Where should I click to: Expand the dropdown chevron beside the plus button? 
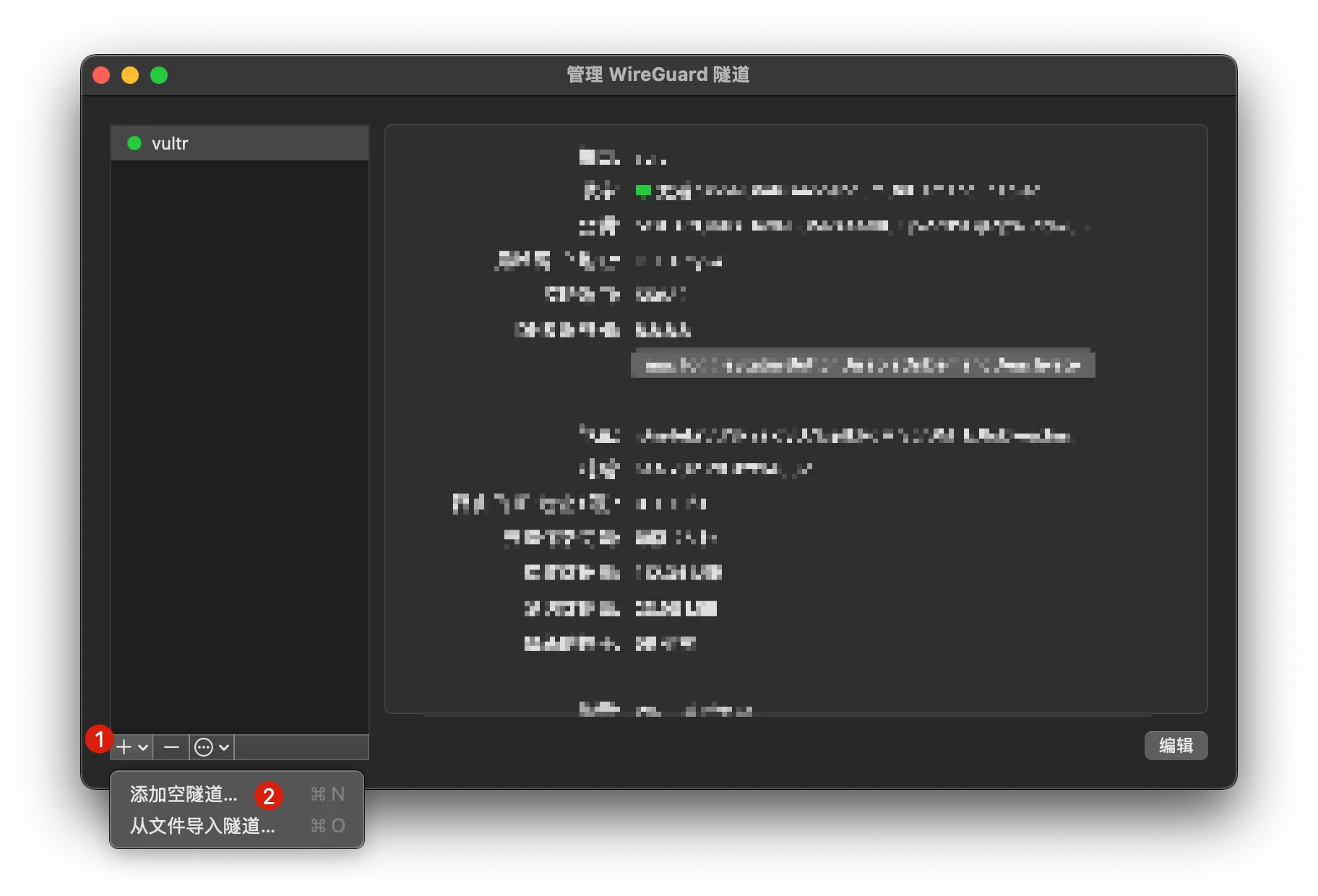(x=142, y=747)
